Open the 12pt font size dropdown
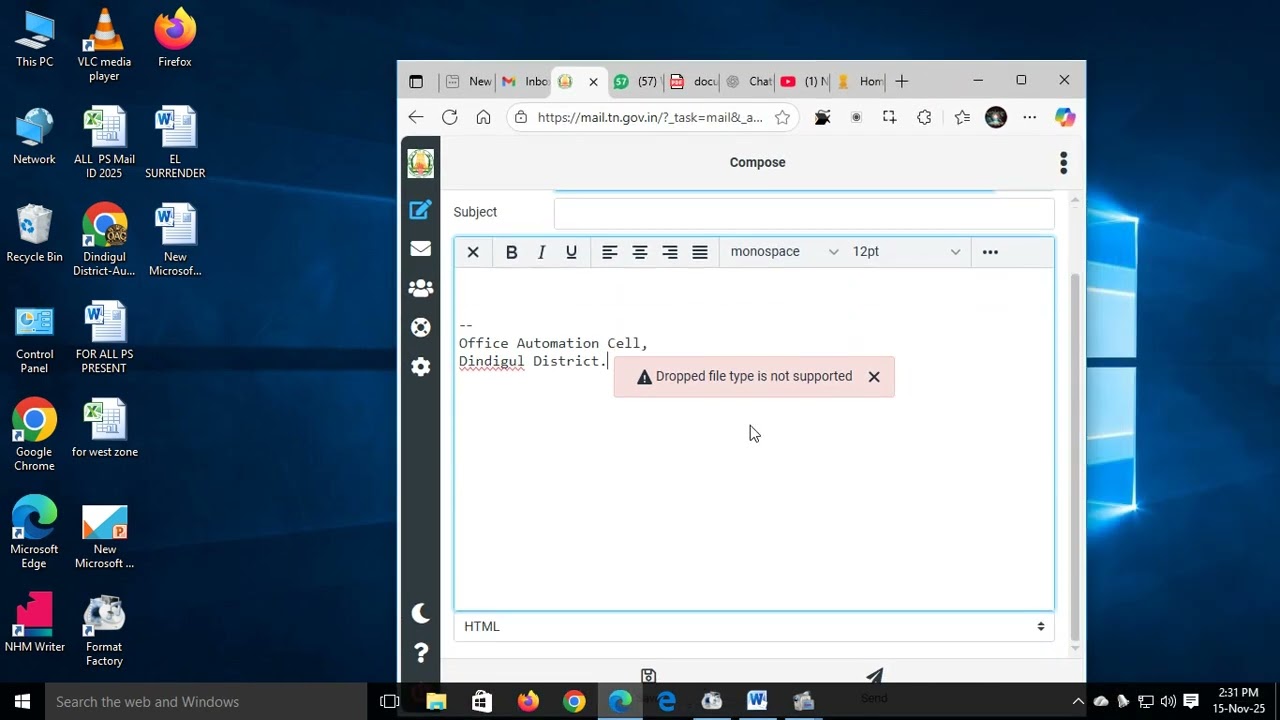The height and width of the screenshot is (720, 1280). point(906,252)
